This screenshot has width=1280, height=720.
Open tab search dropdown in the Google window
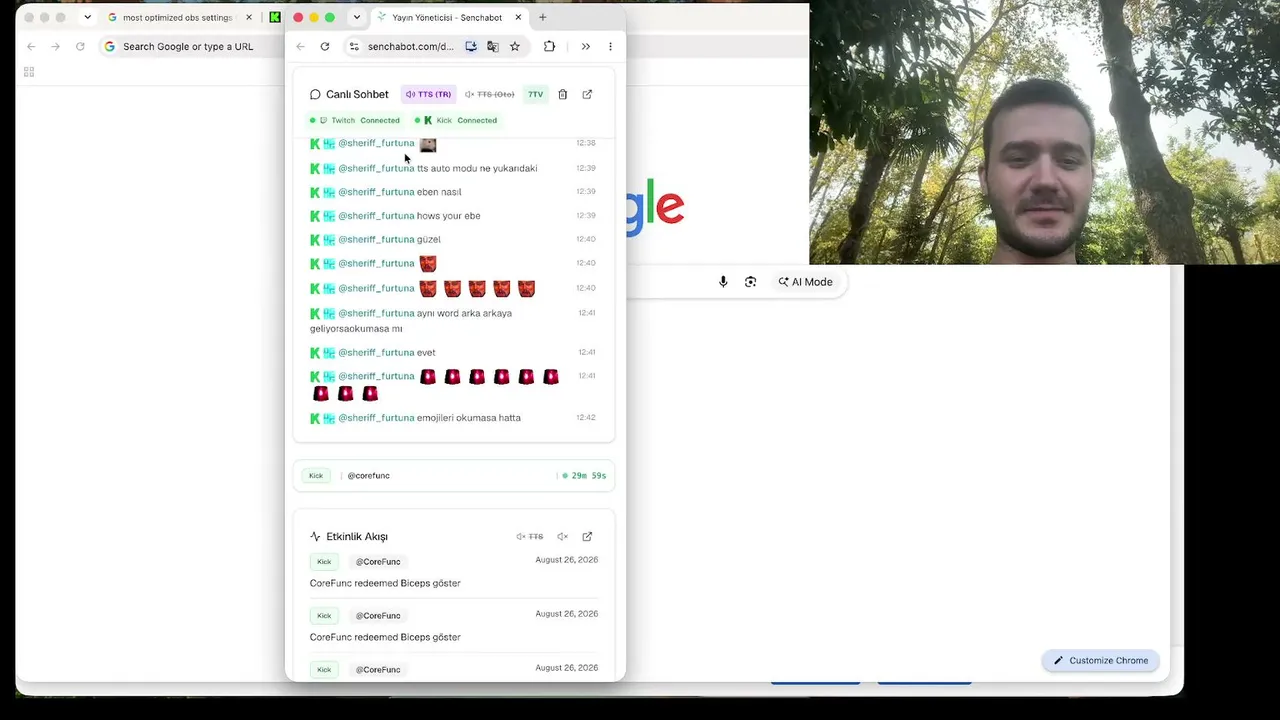point(88,17)
